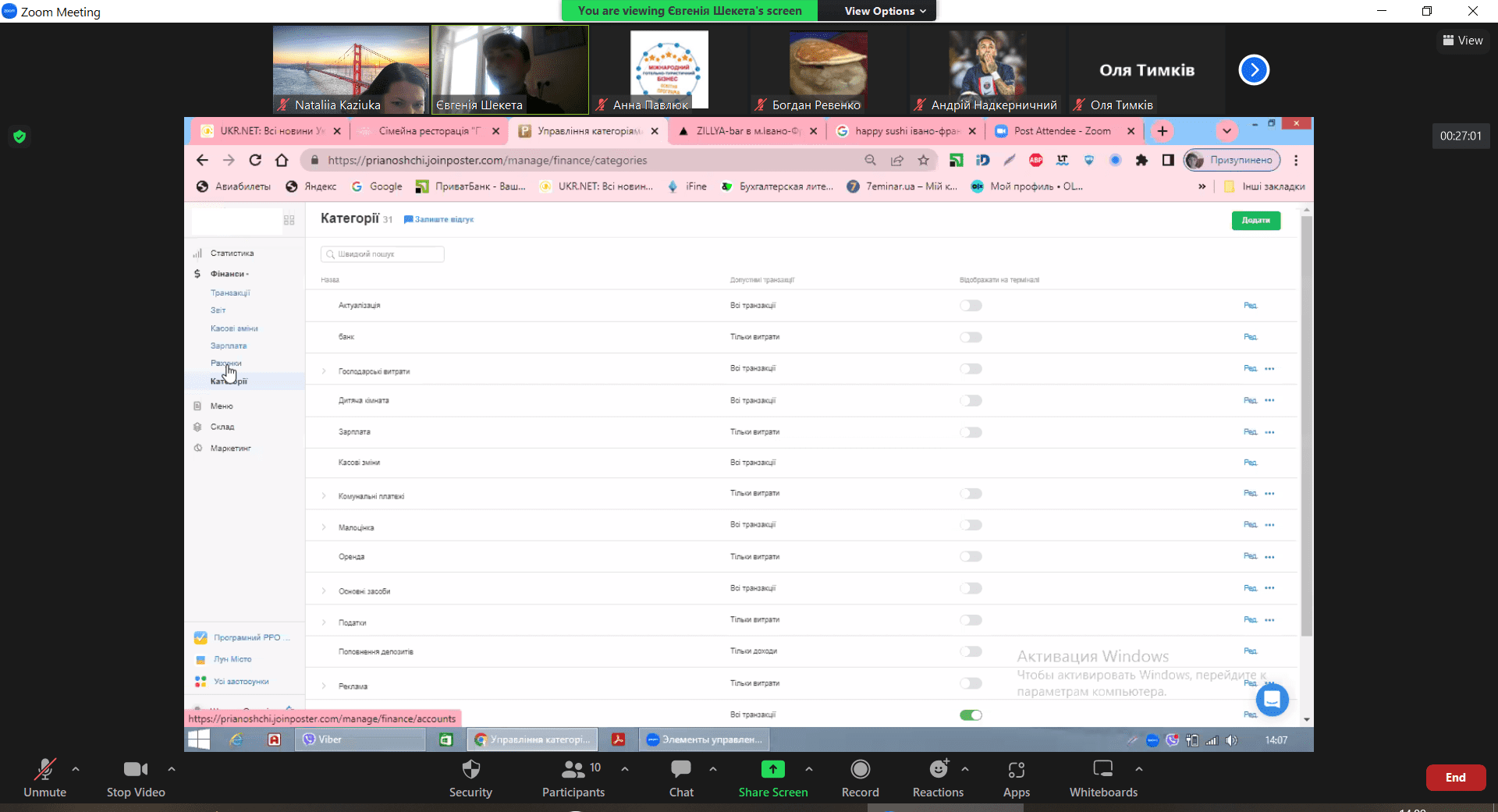
Task: Expand audio options arrow beside Unmute
Action: pos(76,769)
